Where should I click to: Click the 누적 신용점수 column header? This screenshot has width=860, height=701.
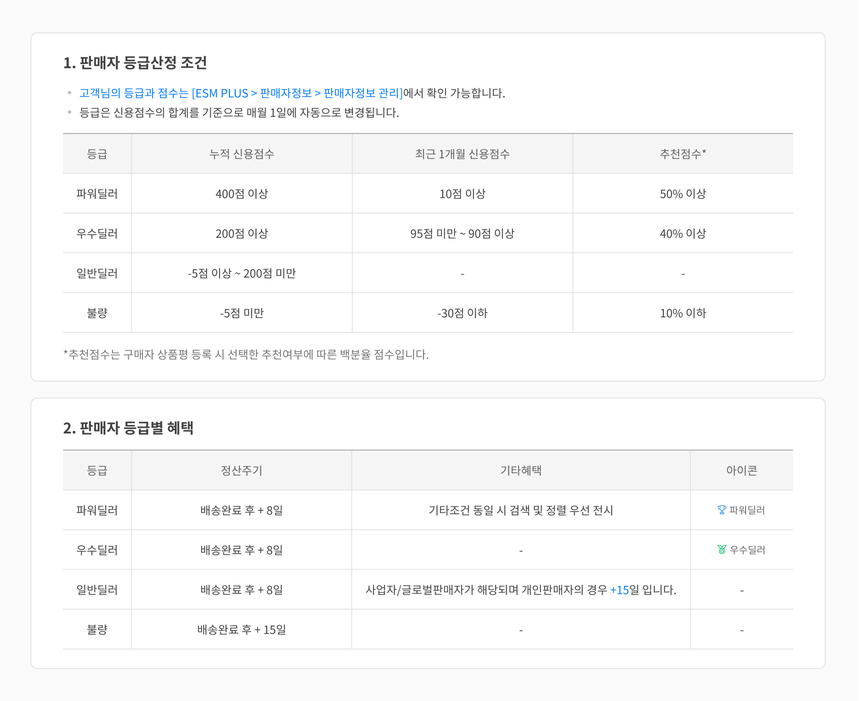(x=240, y=153)
